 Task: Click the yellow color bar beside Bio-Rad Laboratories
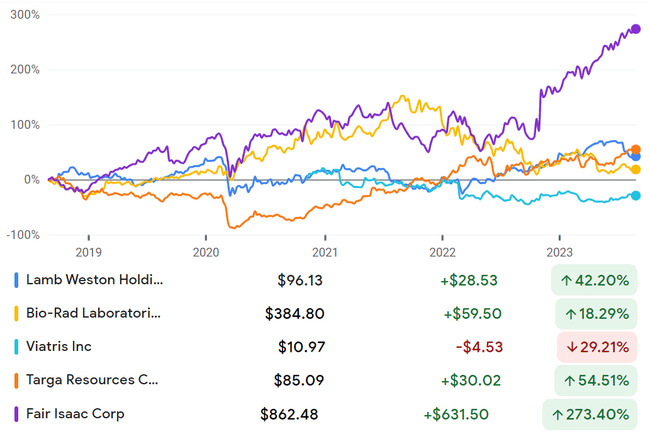click(x=15, y=314)
